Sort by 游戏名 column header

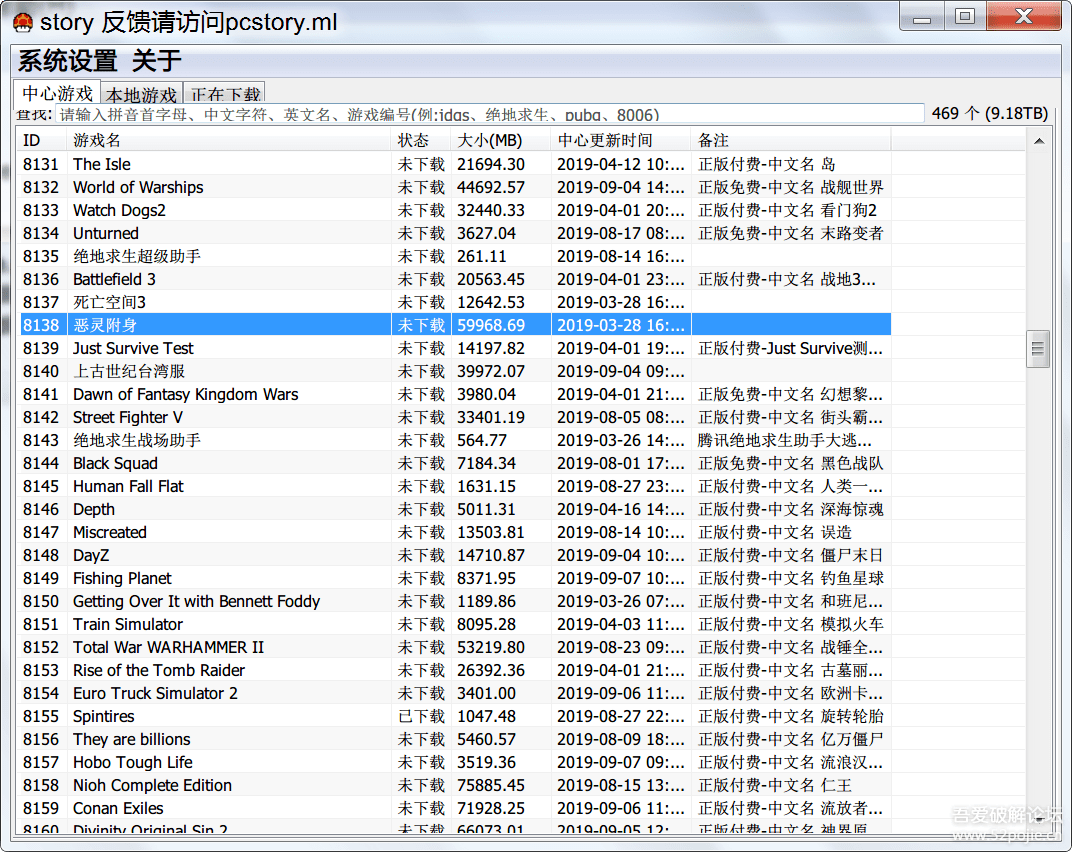coord(228,140)
